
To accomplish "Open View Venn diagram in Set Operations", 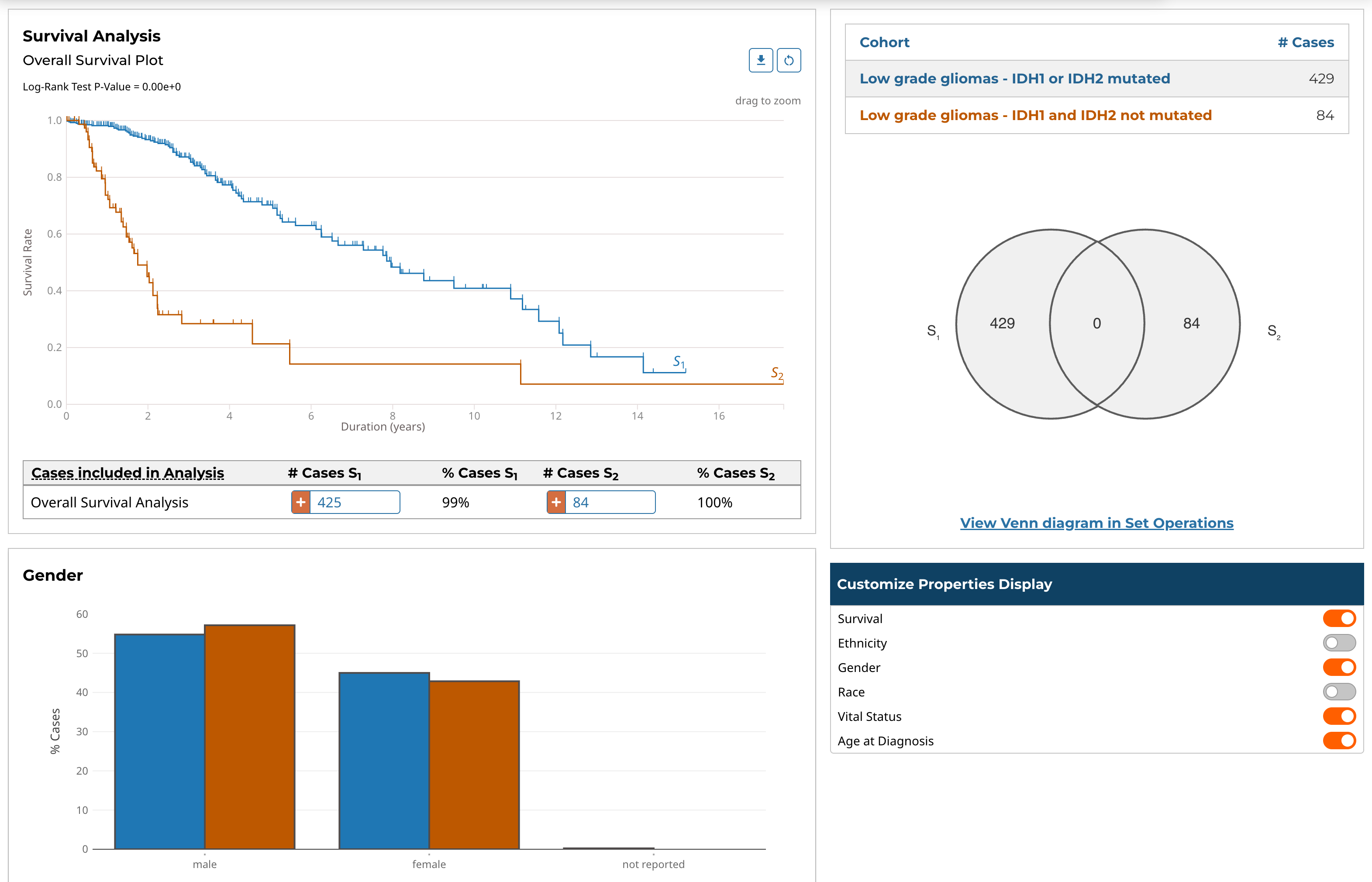I will (1096, 523).
